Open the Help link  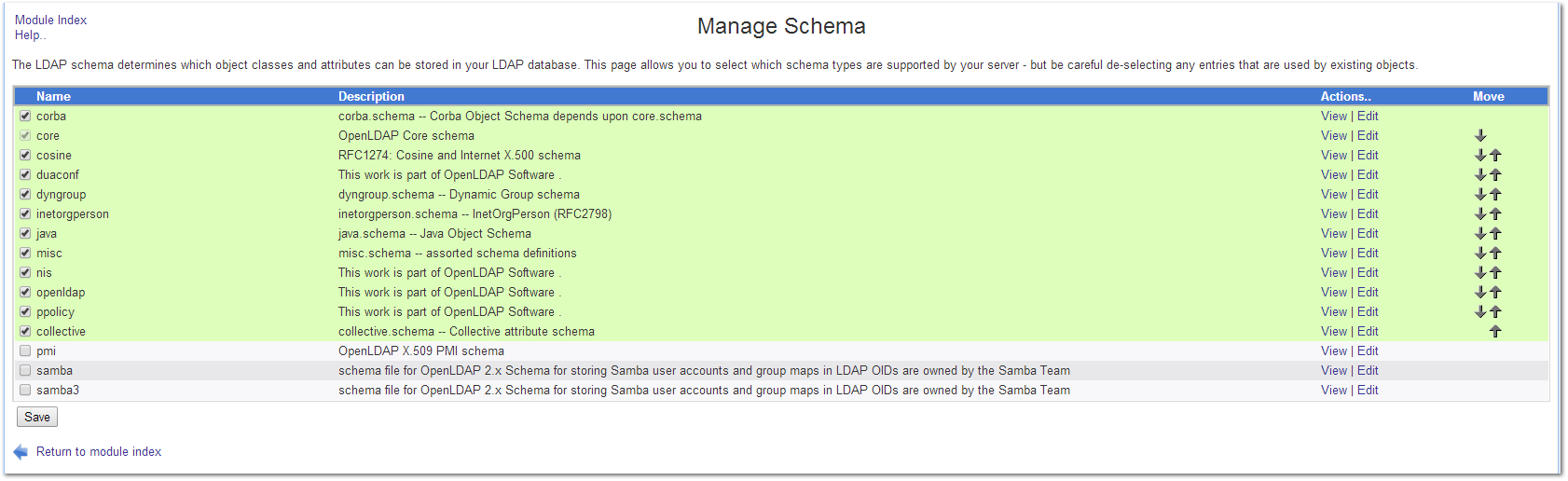30,34
